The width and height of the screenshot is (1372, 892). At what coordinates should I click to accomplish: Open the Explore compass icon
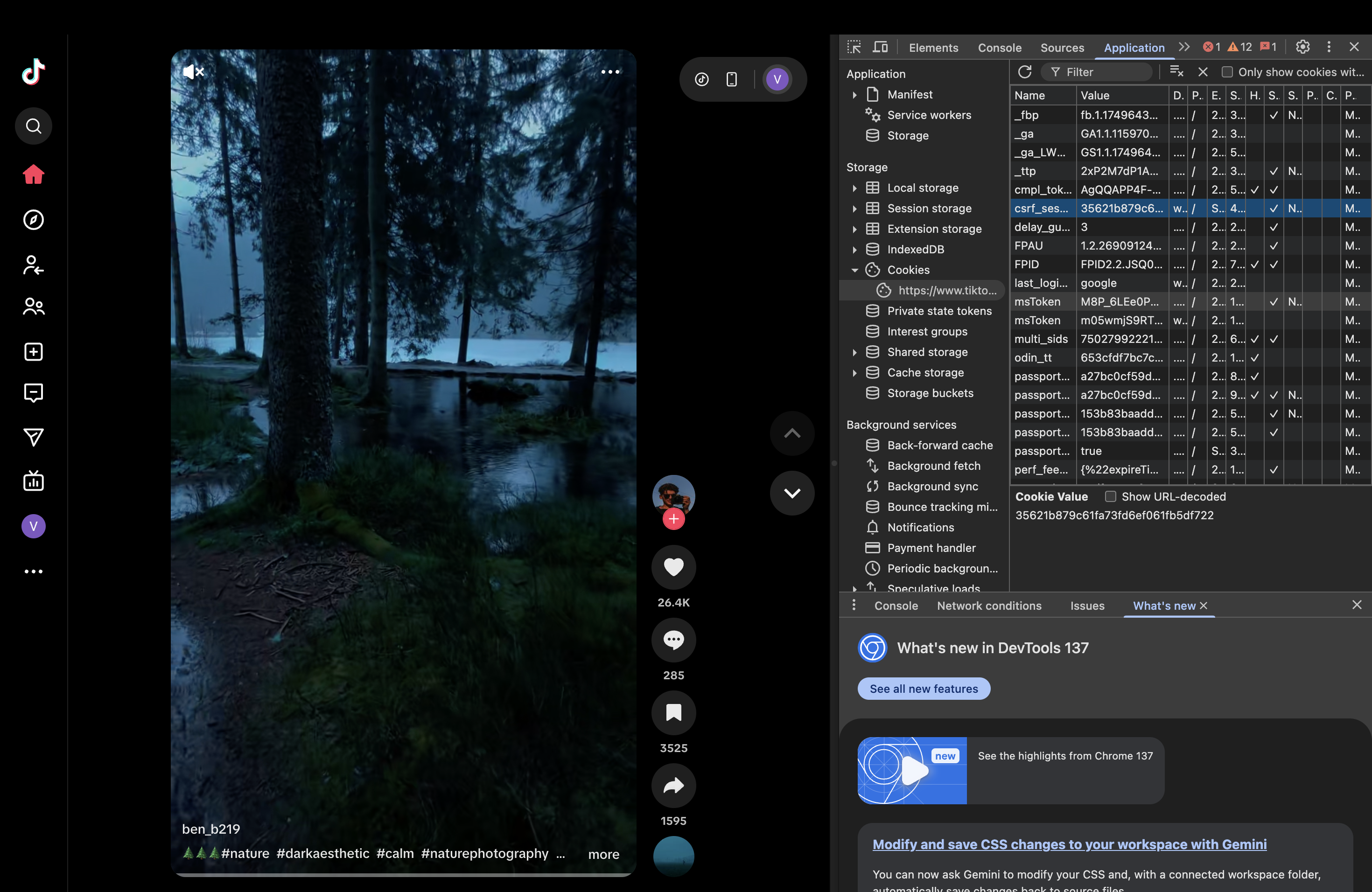(x=34, y=220)
